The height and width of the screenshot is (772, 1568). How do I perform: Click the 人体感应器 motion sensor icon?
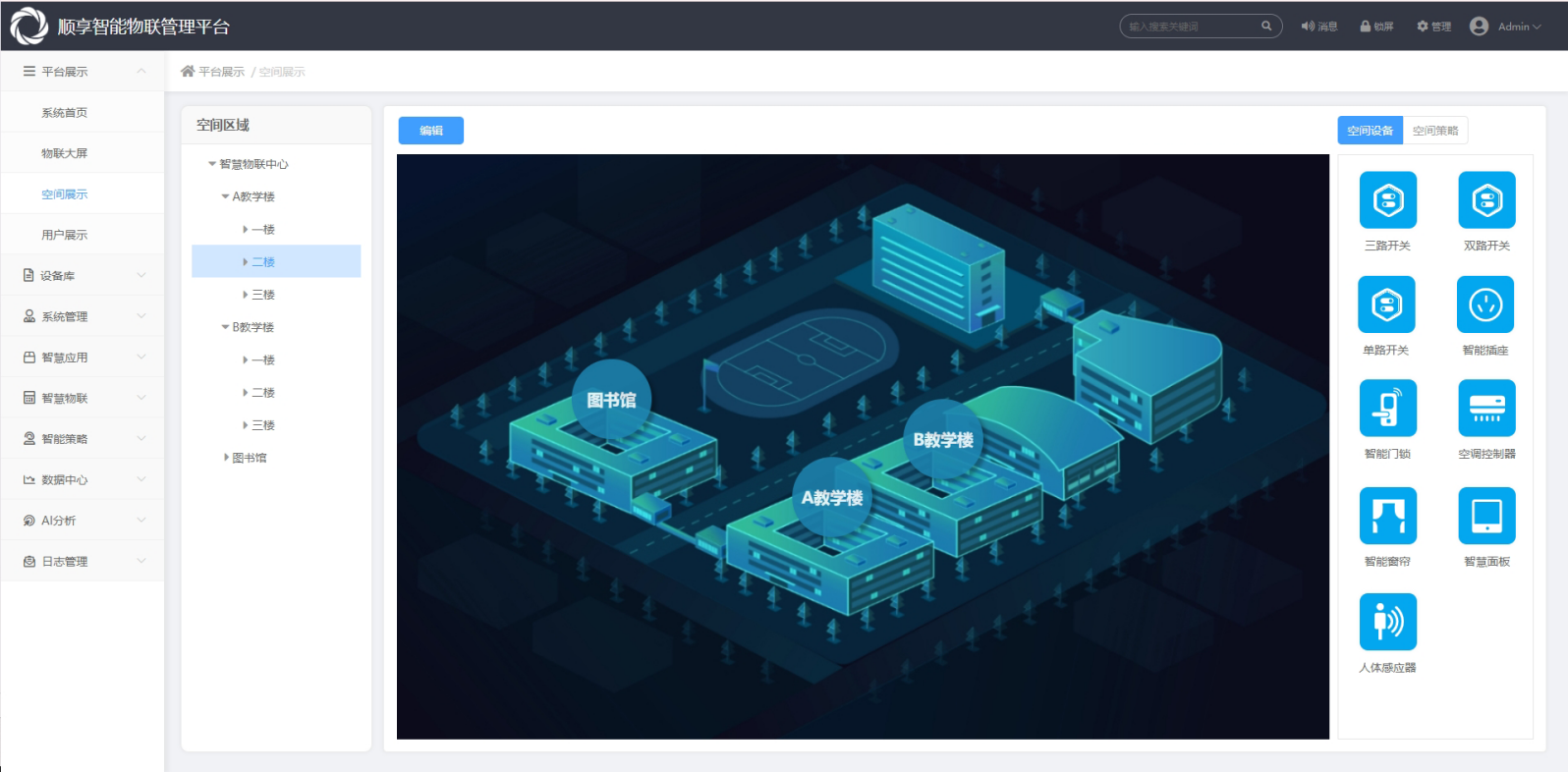coord(1387,622)
